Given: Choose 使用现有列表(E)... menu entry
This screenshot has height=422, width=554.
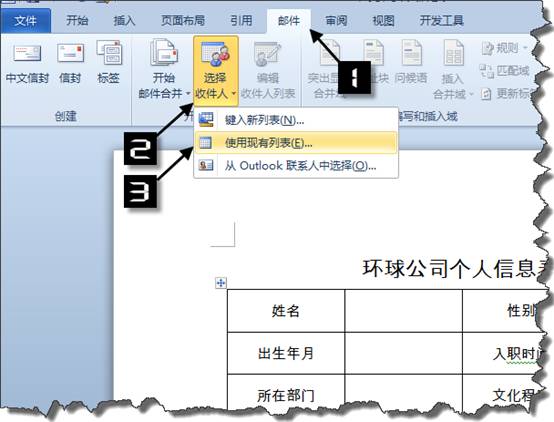Looking at the screenshot, I should [296, 143].
